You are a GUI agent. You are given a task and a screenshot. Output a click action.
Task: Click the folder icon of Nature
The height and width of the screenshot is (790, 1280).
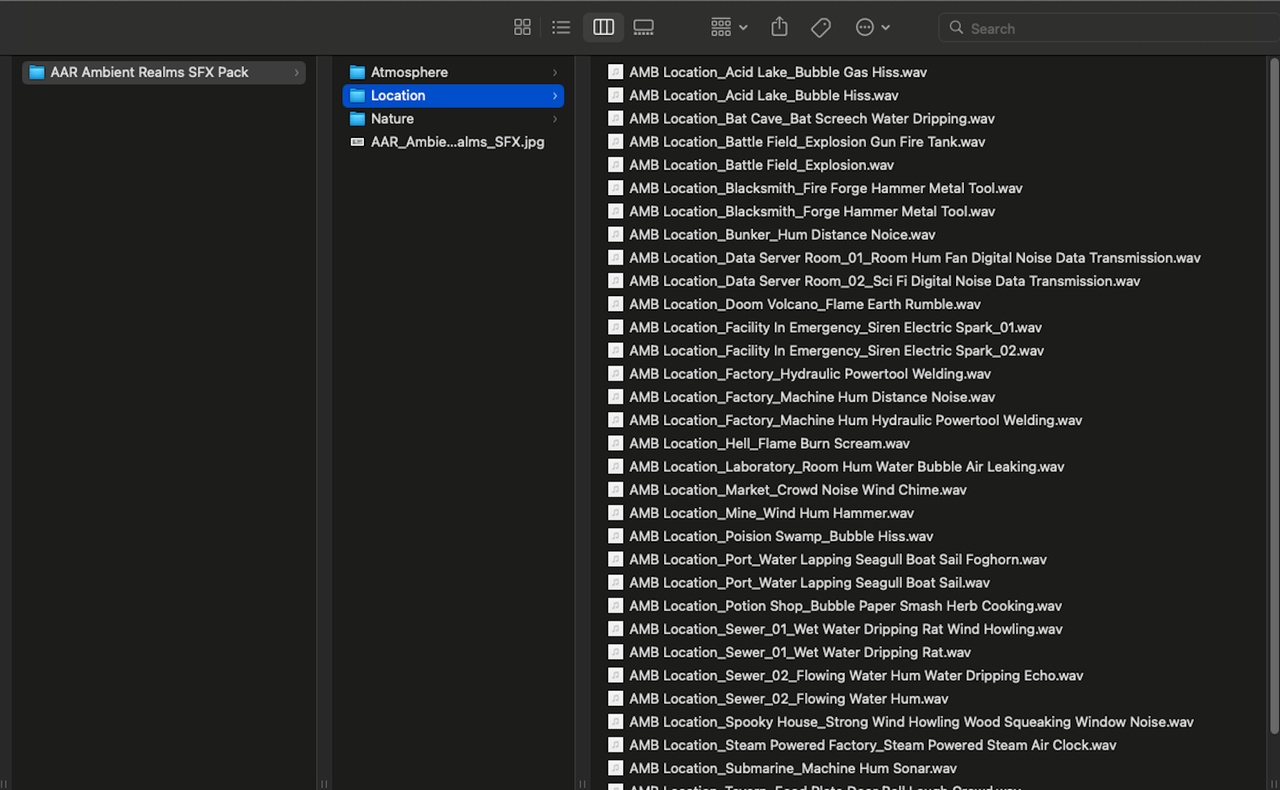(357, 118)
